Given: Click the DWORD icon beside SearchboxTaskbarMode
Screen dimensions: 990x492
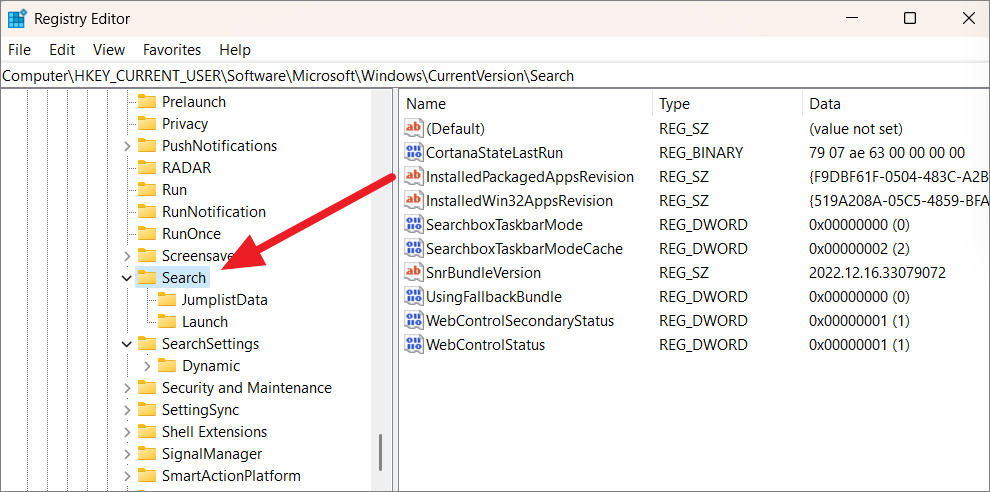Looking at the screenshot, I should [414, 225].
